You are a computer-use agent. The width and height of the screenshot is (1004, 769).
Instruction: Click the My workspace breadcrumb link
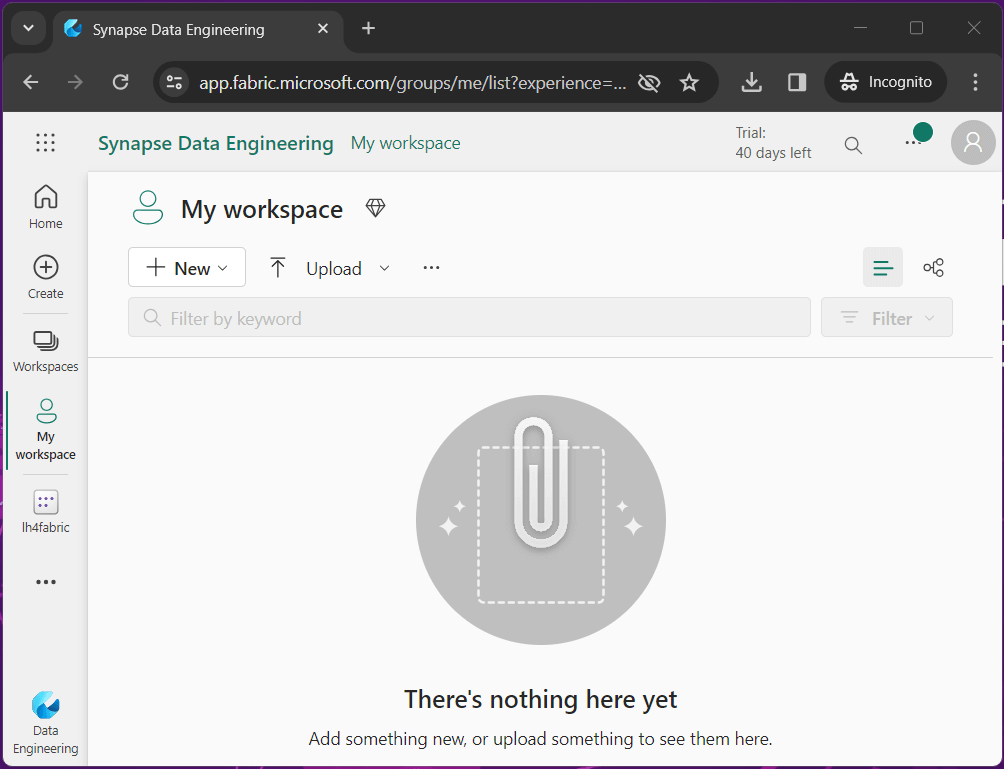coord(405,143)
